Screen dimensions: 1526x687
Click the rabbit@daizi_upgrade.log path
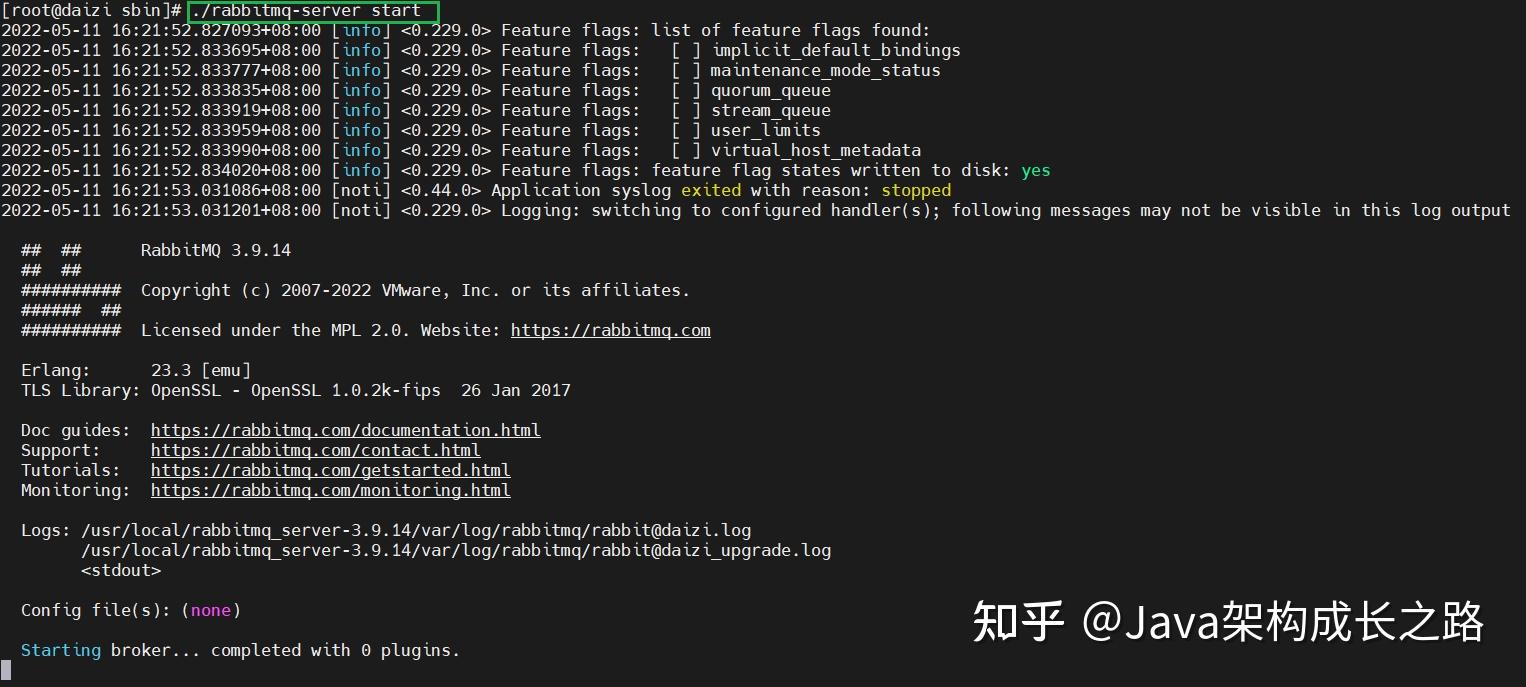tap(456, 550)
